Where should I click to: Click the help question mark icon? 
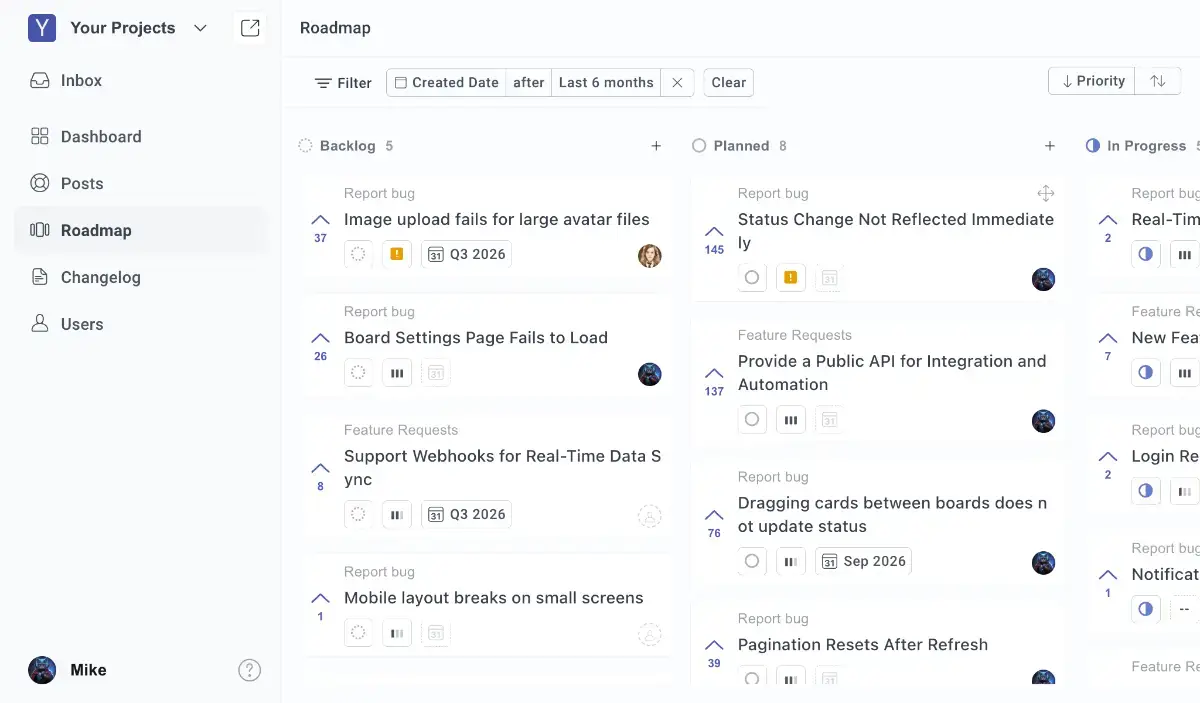tap(249, 670)
